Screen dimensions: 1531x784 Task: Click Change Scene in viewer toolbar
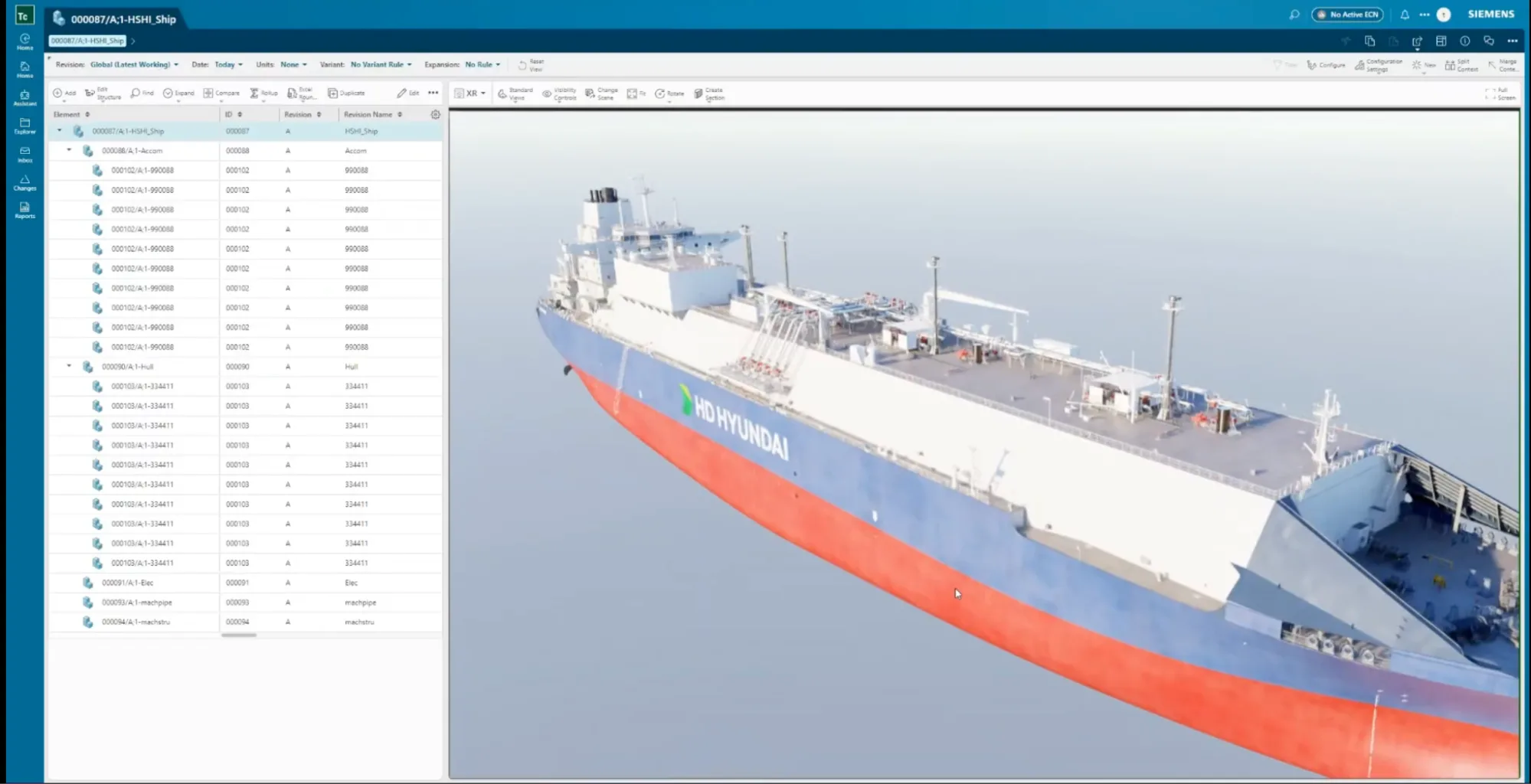click(x=601, y=93)
